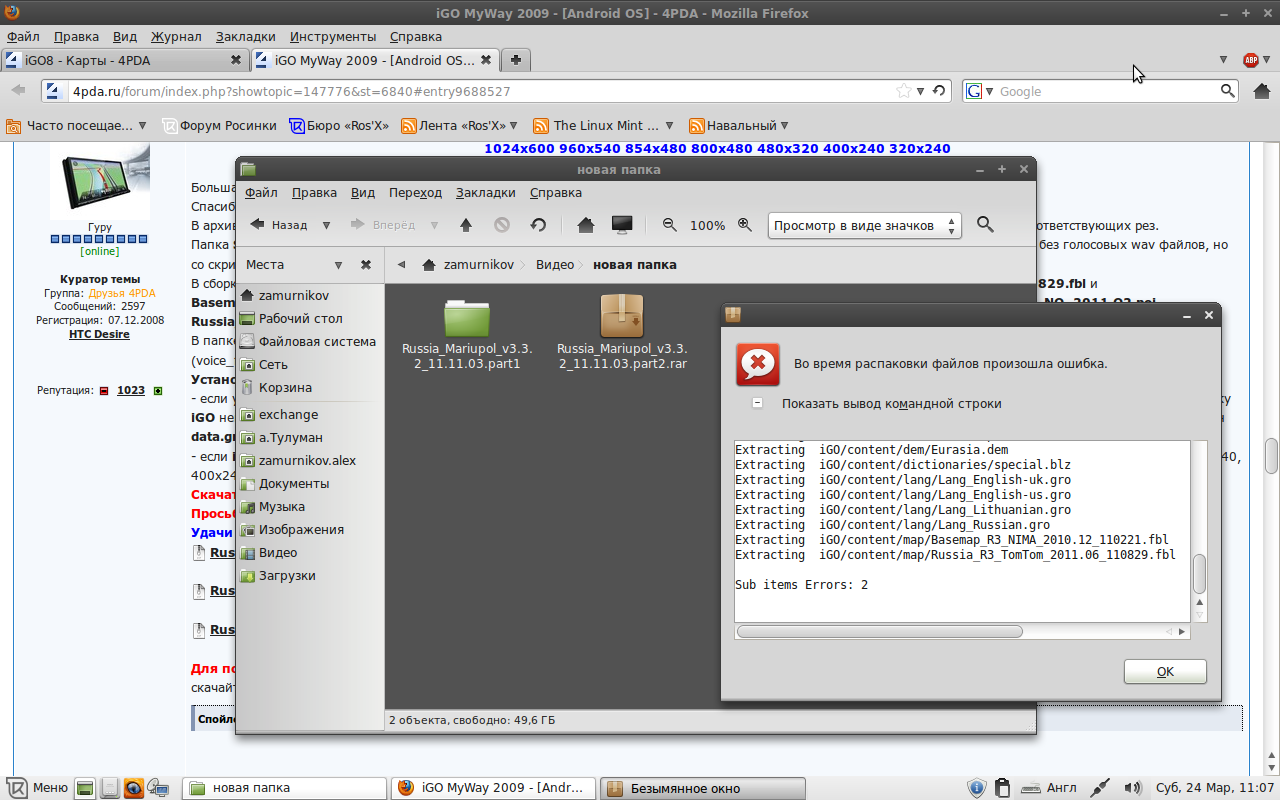Open 'Закладки' menu in file manager
This screenshot has width=1280, height=800.
486,193
